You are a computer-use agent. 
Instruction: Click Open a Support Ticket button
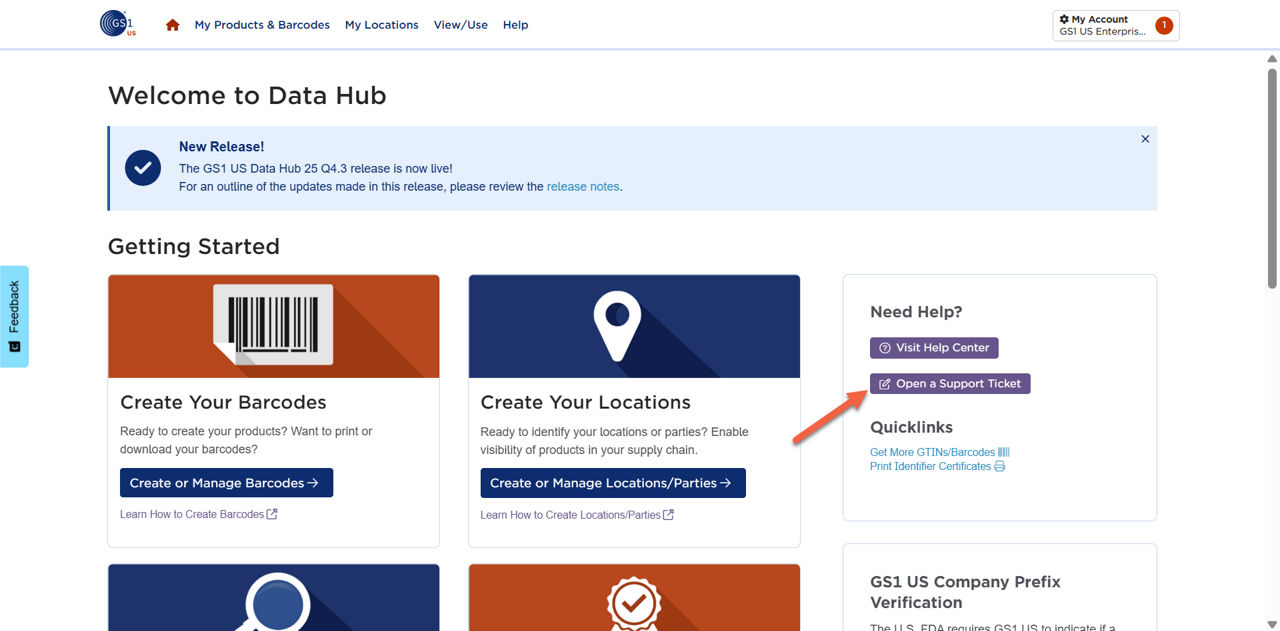click(949, 384)
